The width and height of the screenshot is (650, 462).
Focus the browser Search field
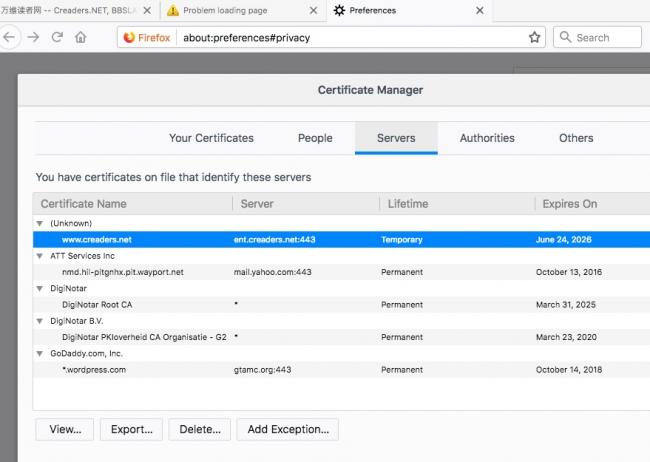coord(597,37)
